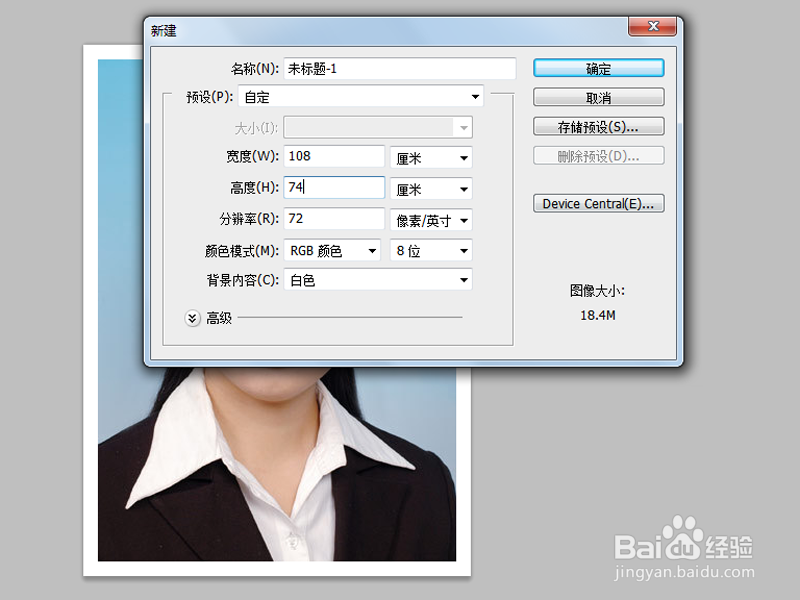Click the 图像大小 label
The height and width of the screenshot is (600, 800).
click(597, 291)
